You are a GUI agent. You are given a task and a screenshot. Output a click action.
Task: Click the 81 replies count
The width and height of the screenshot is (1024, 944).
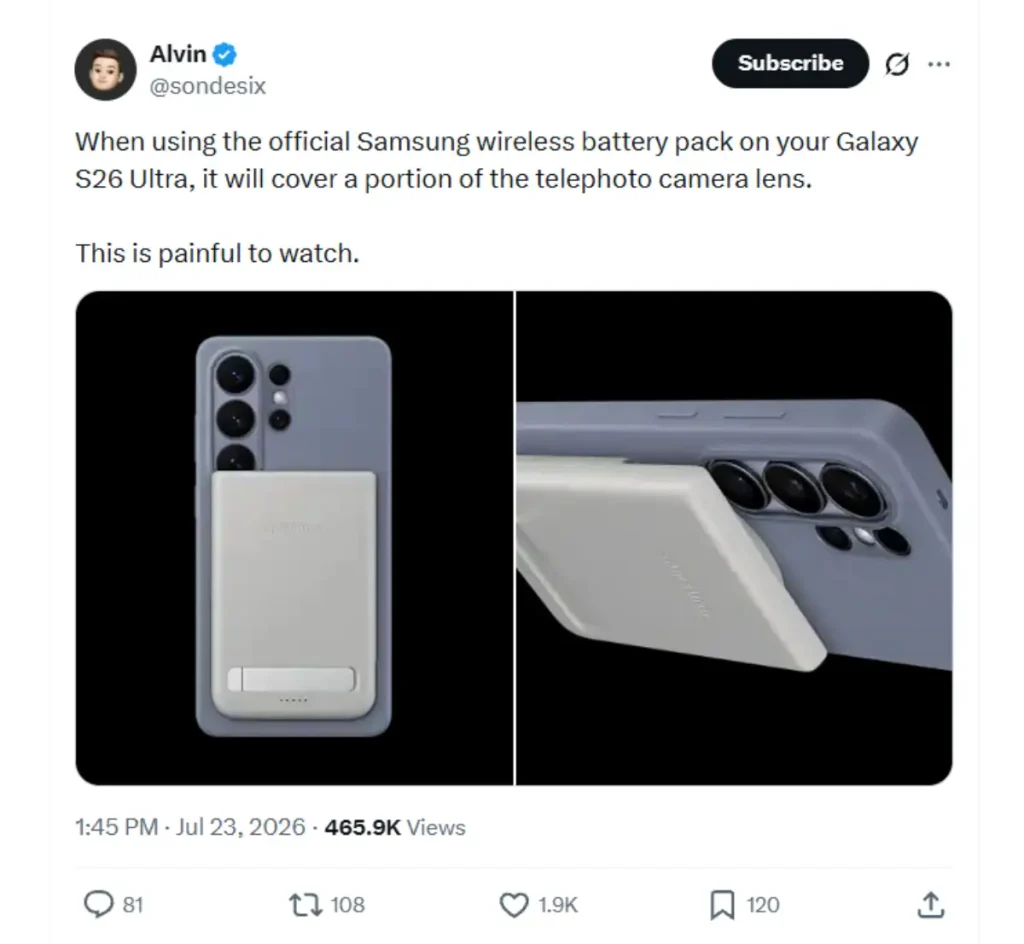coord(133,905)
